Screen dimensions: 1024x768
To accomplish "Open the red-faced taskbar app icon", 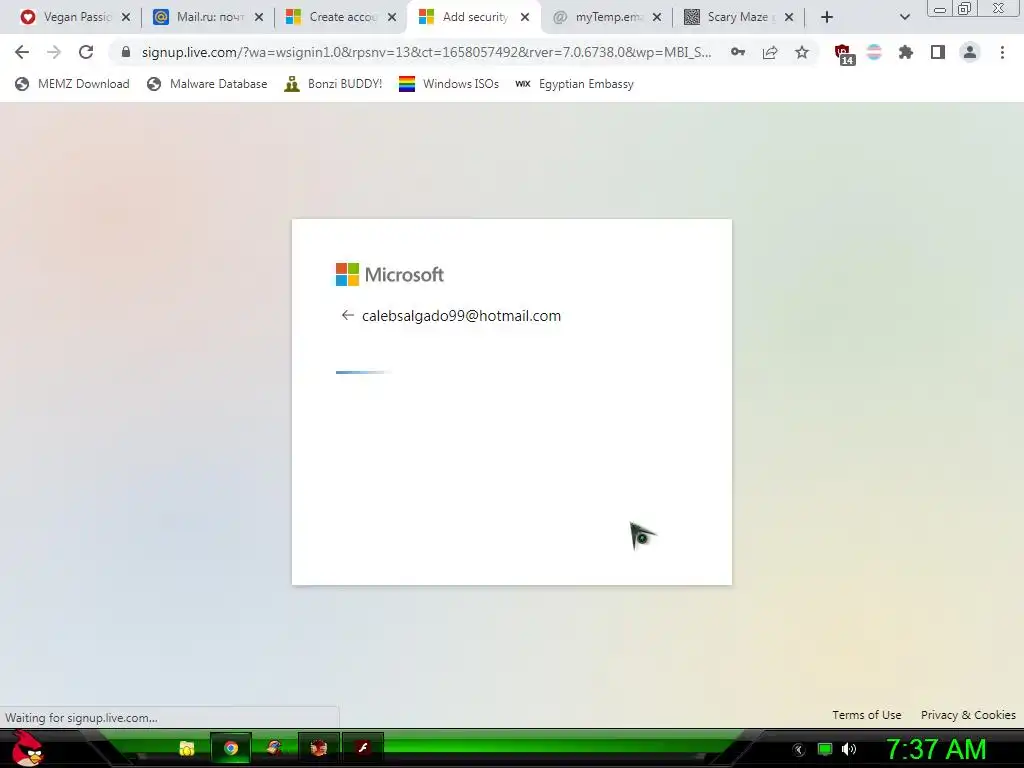I will tap(318, 748).
